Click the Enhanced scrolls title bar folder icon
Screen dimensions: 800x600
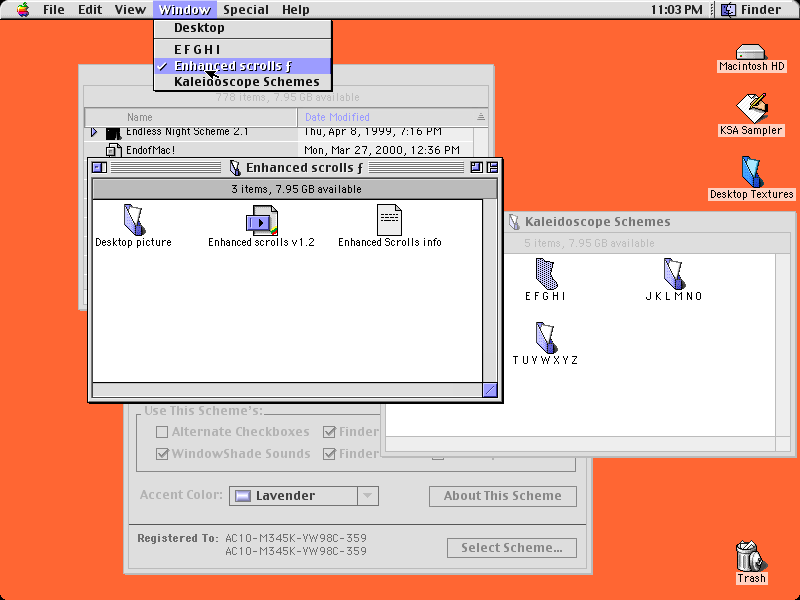pyautogui.click(x=235, y=167)
